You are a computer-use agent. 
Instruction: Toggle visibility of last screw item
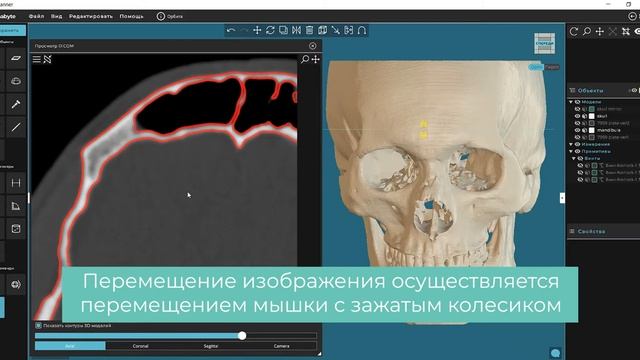coord(580,180)
